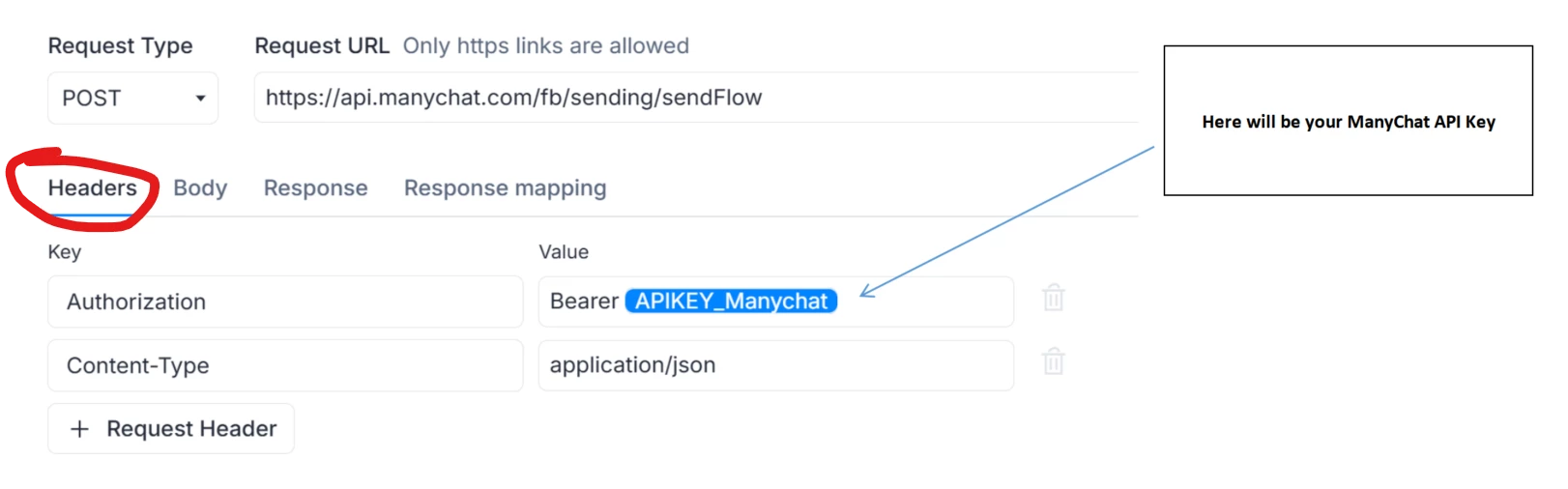
Task: Select the APIKEY_Manychat variable chip
Action: click(x=731, y=302)
